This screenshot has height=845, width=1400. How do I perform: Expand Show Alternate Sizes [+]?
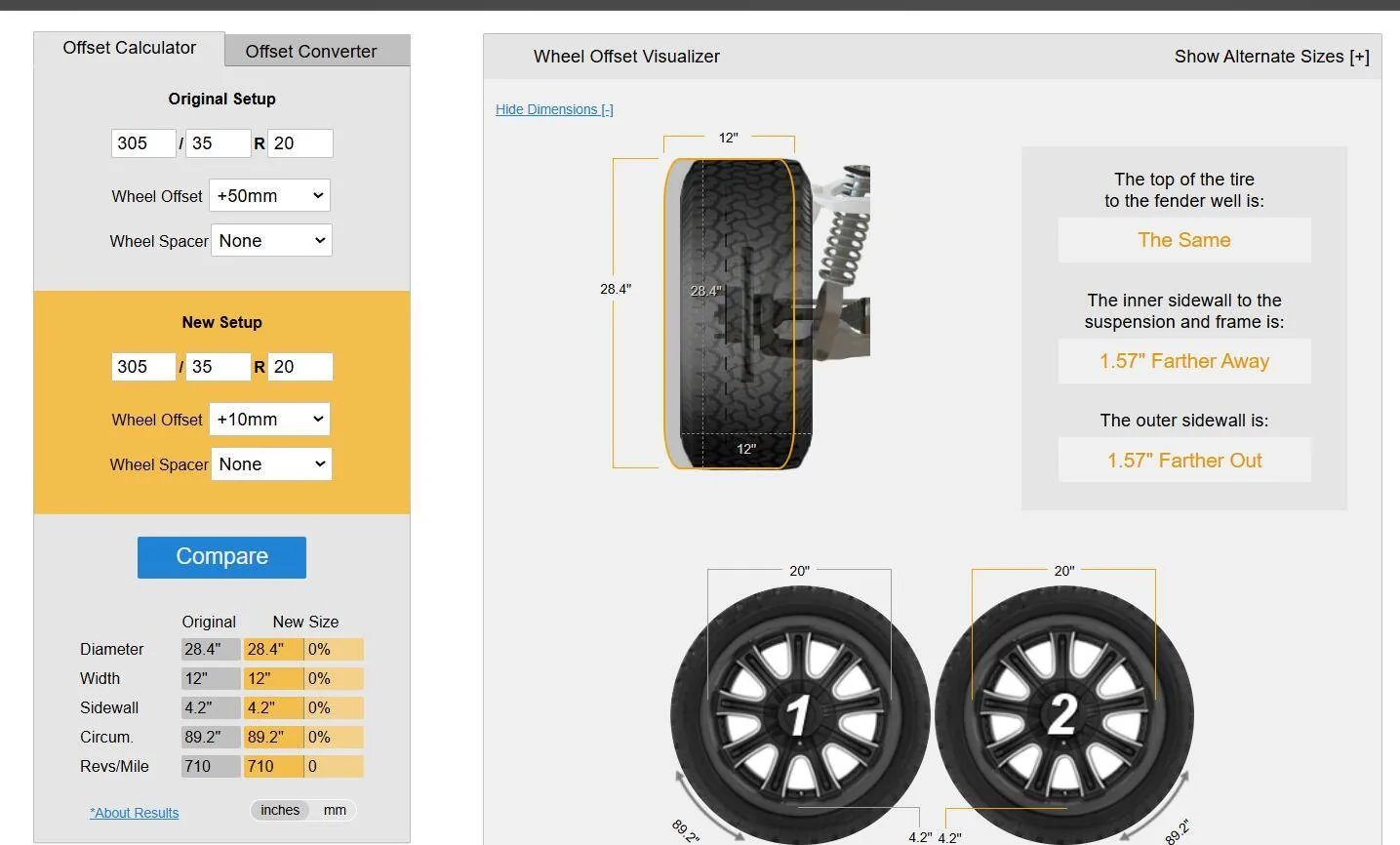1271,57
